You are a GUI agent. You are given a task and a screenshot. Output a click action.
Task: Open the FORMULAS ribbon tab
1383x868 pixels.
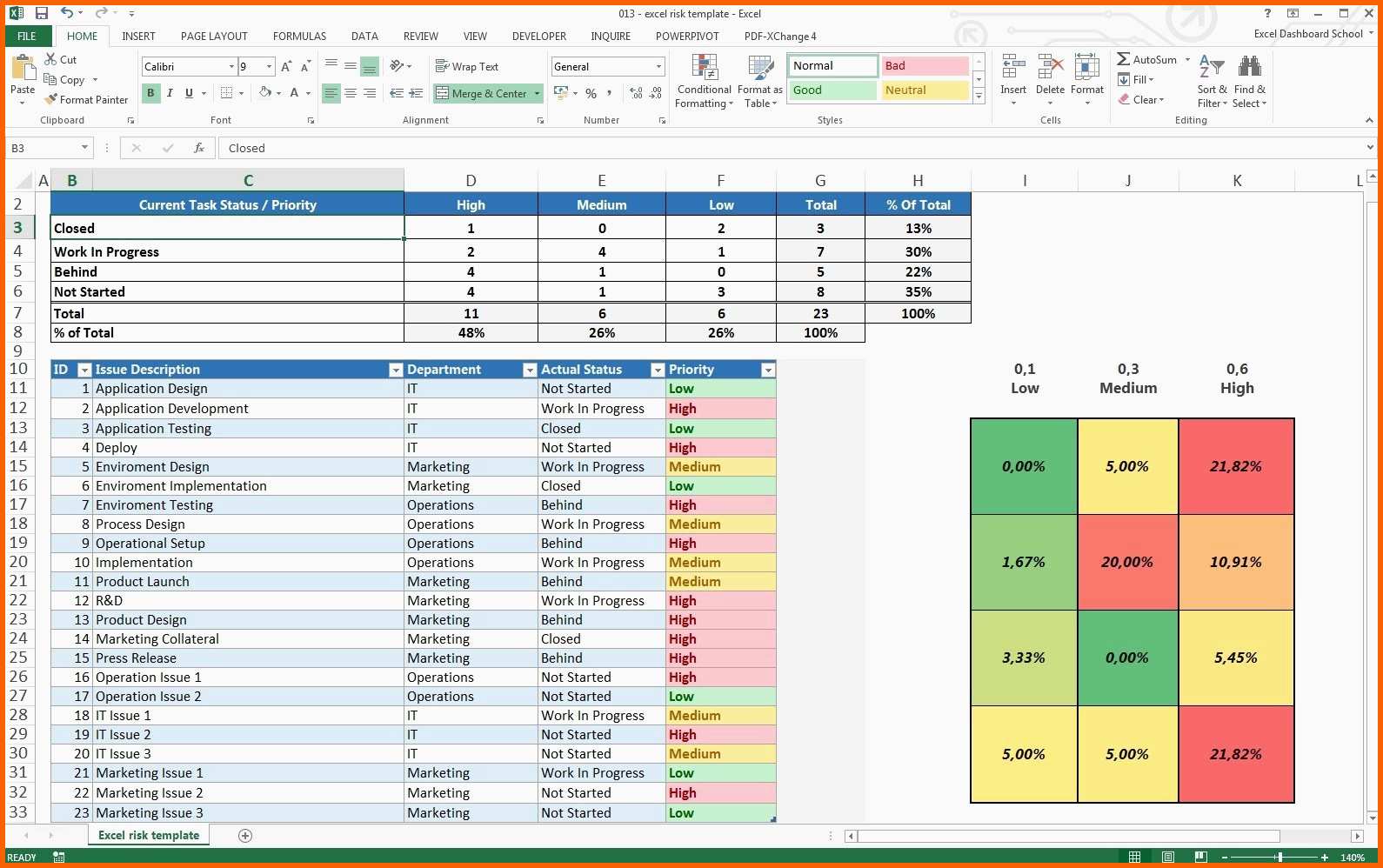(299, 37)
